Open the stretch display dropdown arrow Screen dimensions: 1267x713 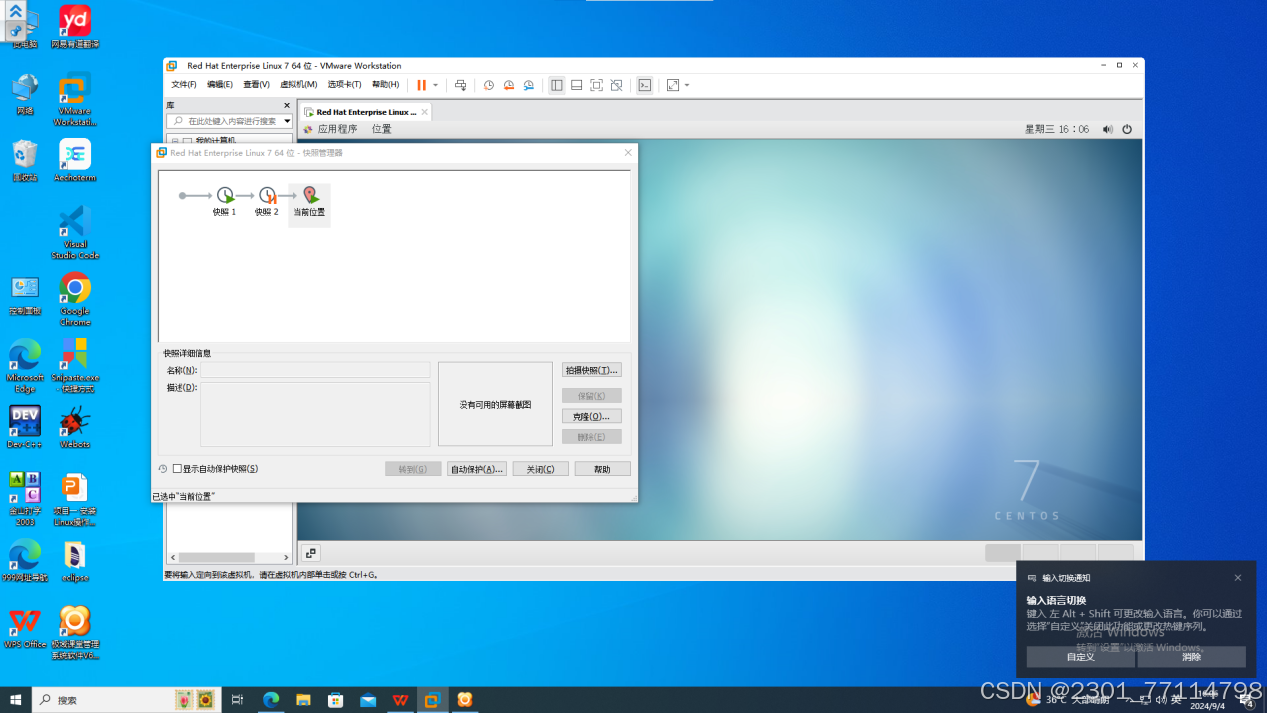point(687,85)
